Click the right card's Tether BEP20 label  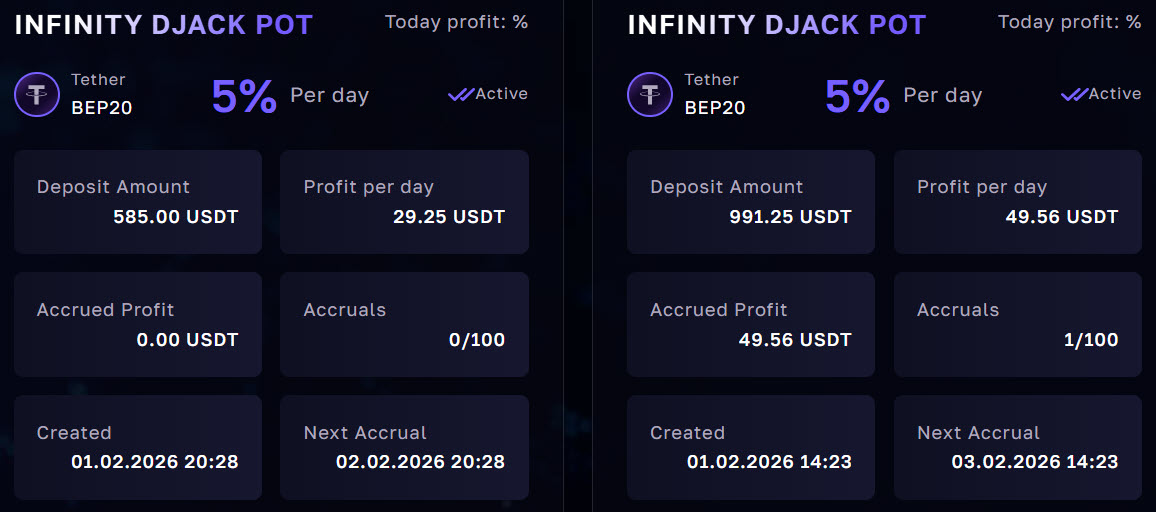[x=714, y=94]
